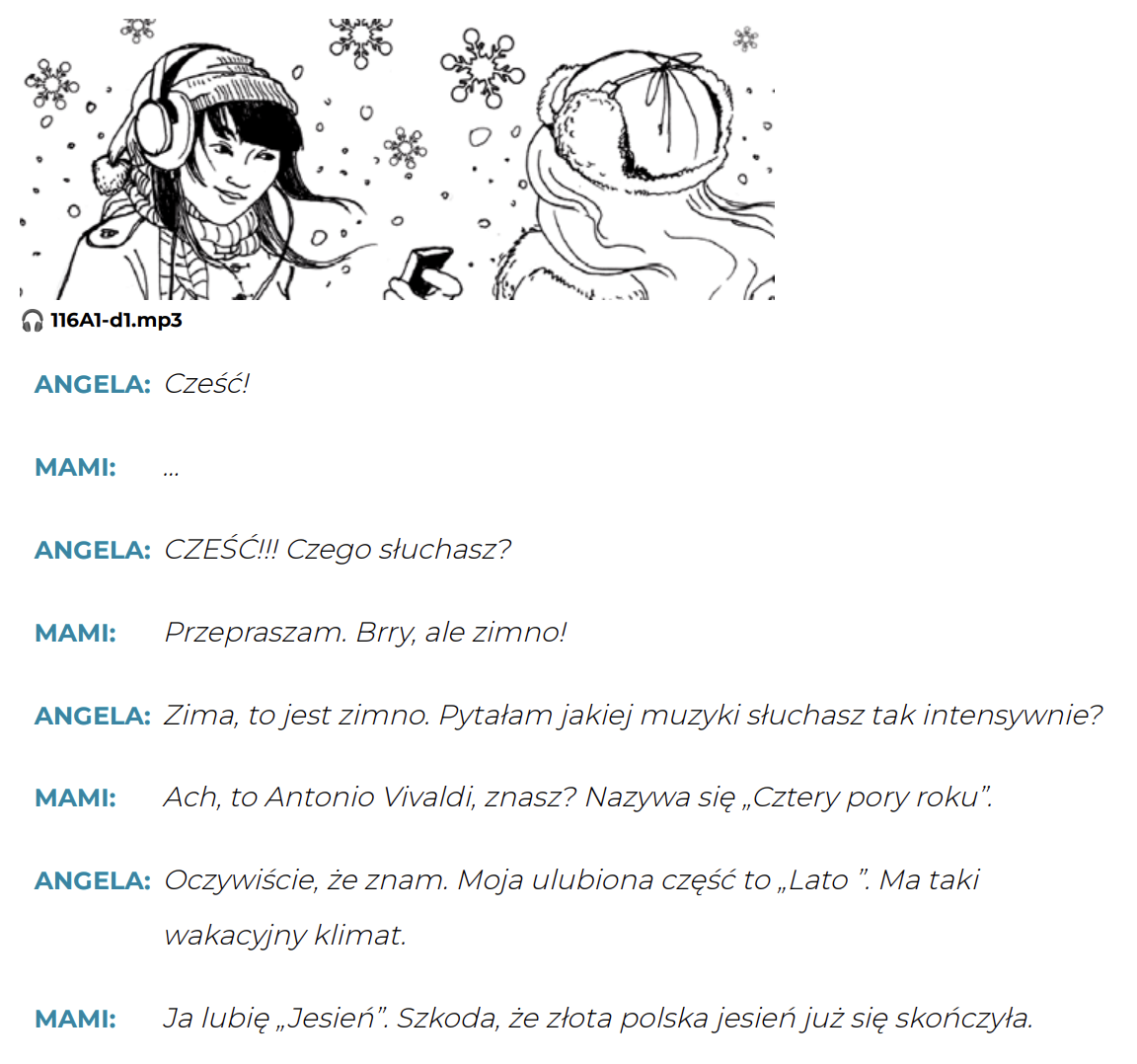Click the line 'CZEŚĆ!!! Czego słuchasz?'
The width and height of the screenshot is (1137, 1064).
click(x=338, y=550)
